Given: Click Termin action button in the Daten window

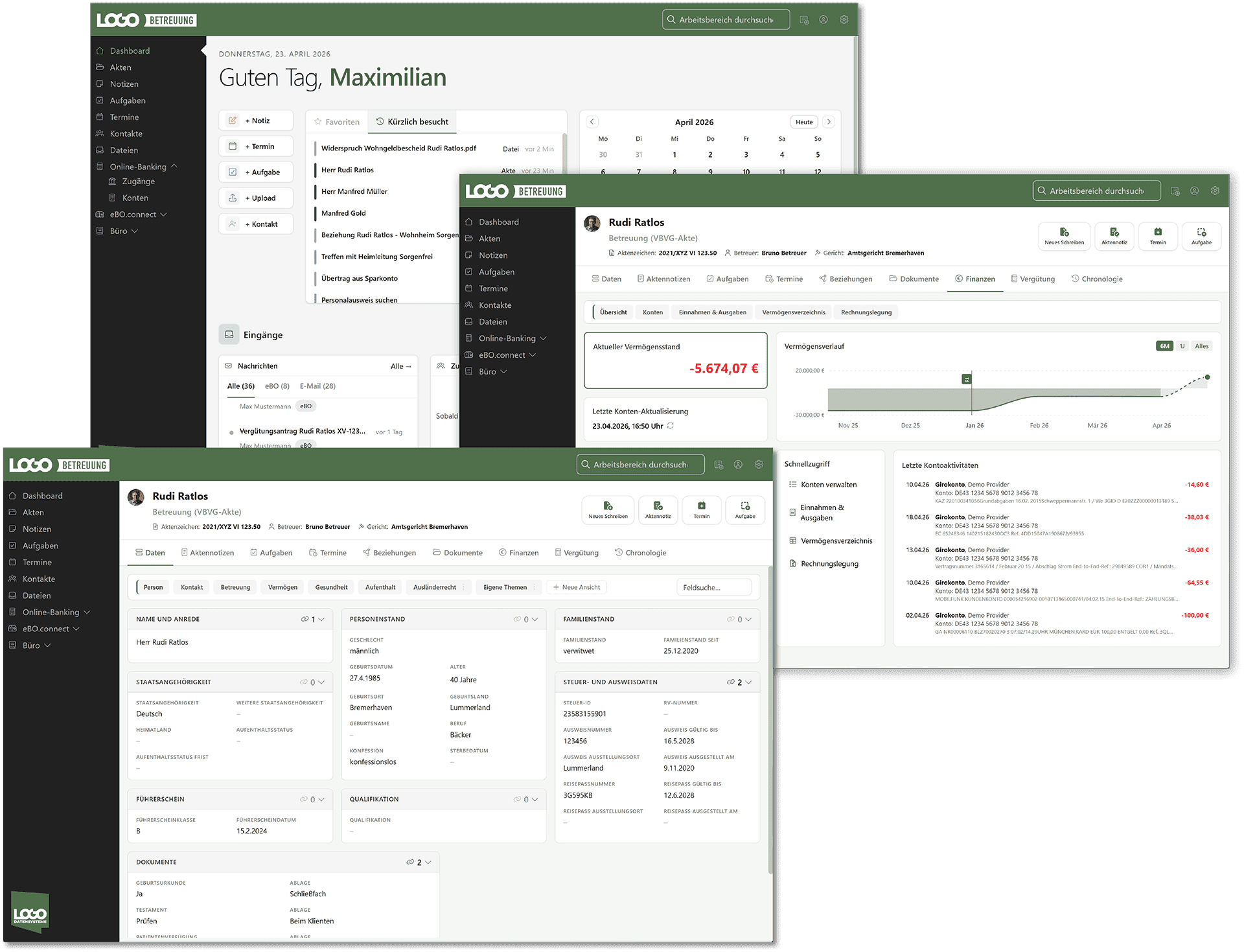Looking at the screenshot, I should (x=702, y=509).
